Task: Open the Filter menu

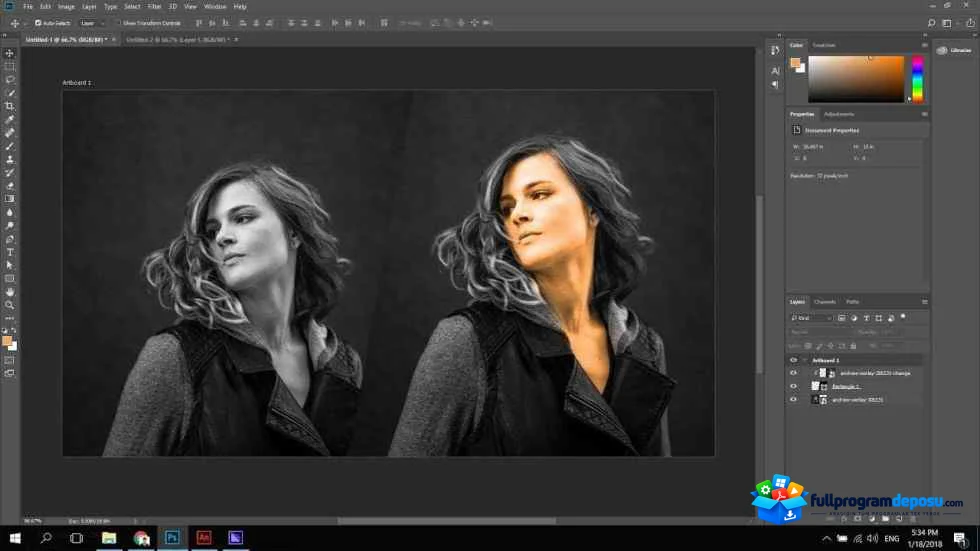Action: click(154, 6)
